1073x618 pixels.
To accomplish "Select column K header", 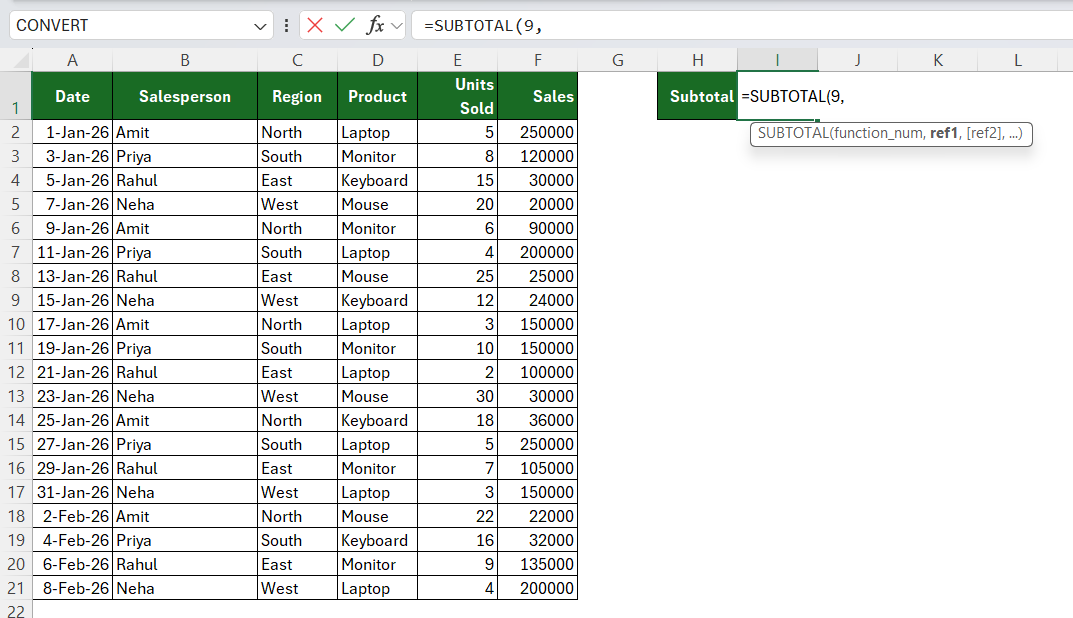I will 938,60.
